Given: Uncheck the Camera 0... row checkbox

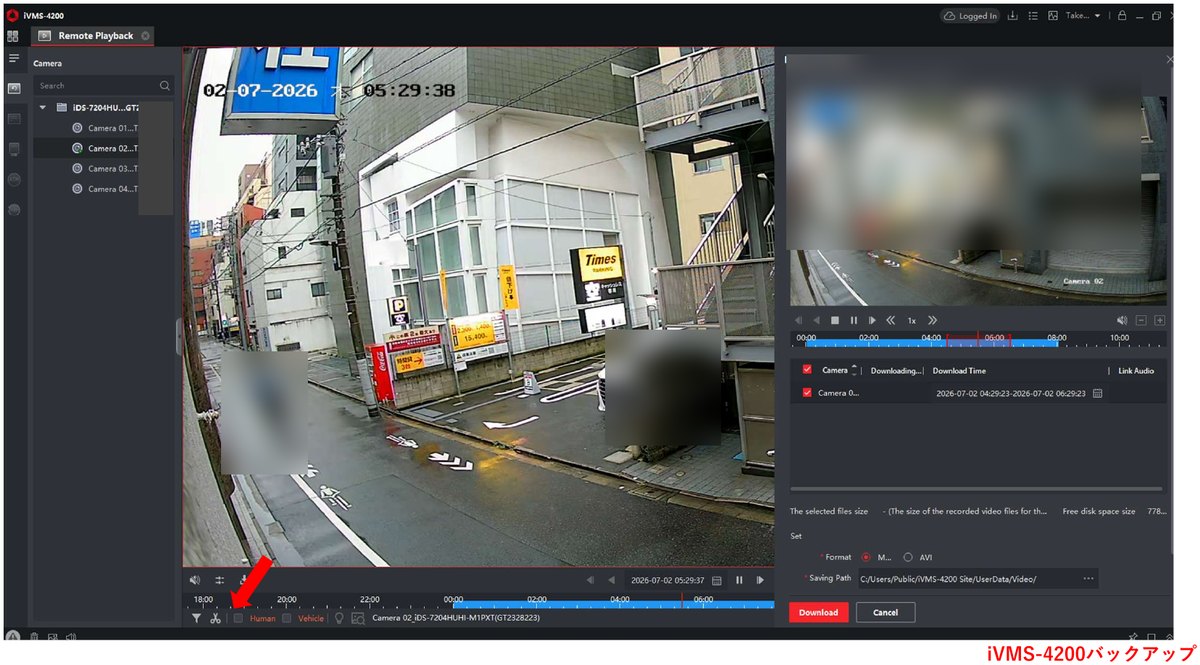Looking at the screenshot, I should tap(807, 393).
